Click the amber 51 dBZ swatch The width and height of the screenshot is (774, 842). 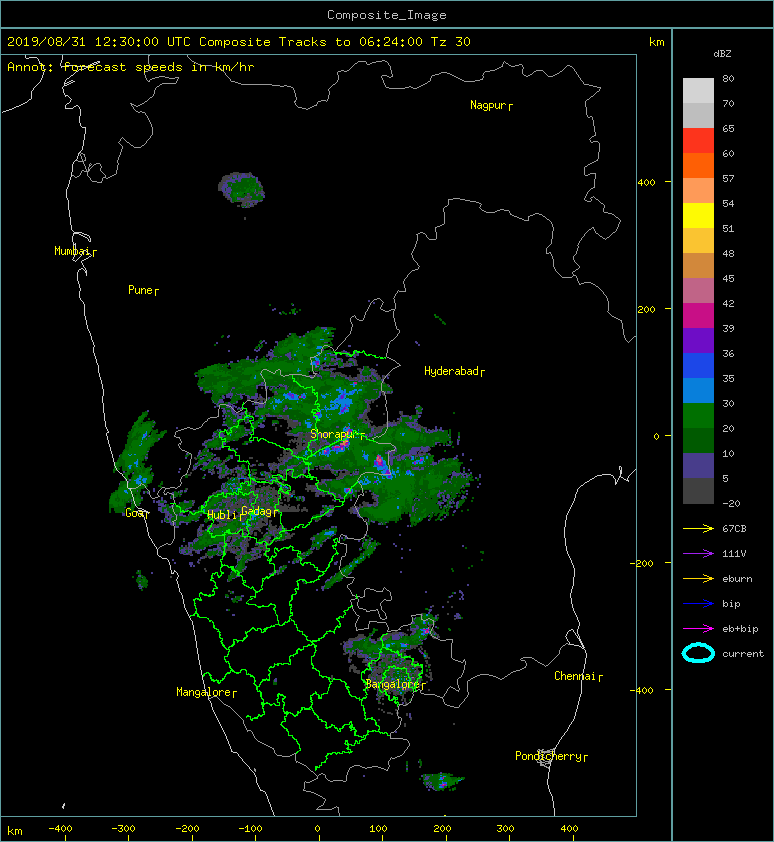tap(698, 241)
